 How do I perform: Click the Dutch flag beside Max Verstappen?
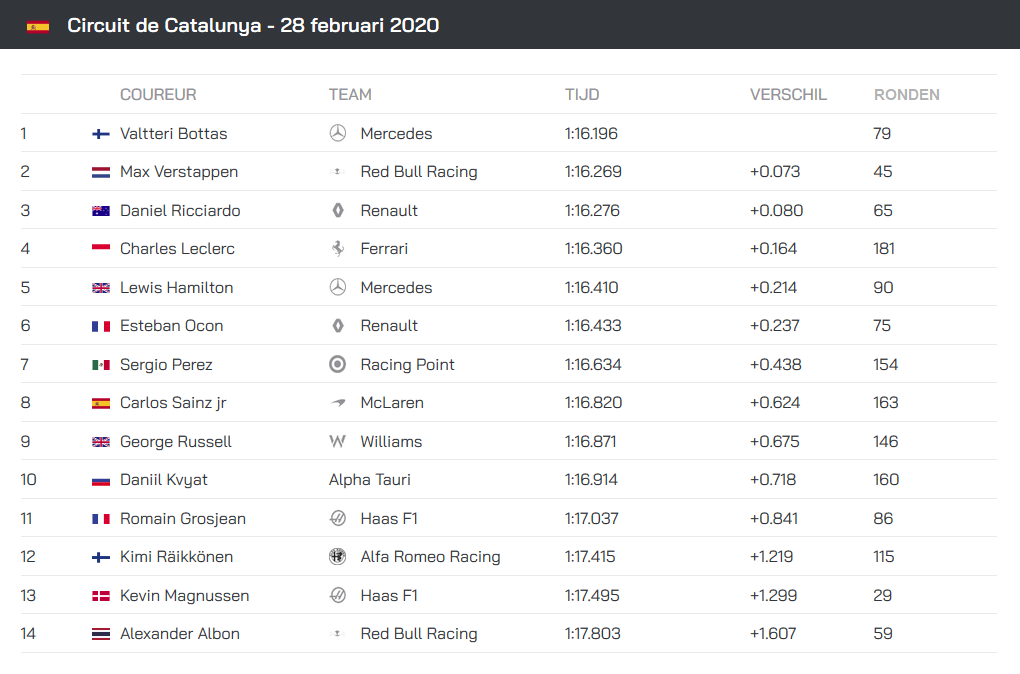(101, 172)
